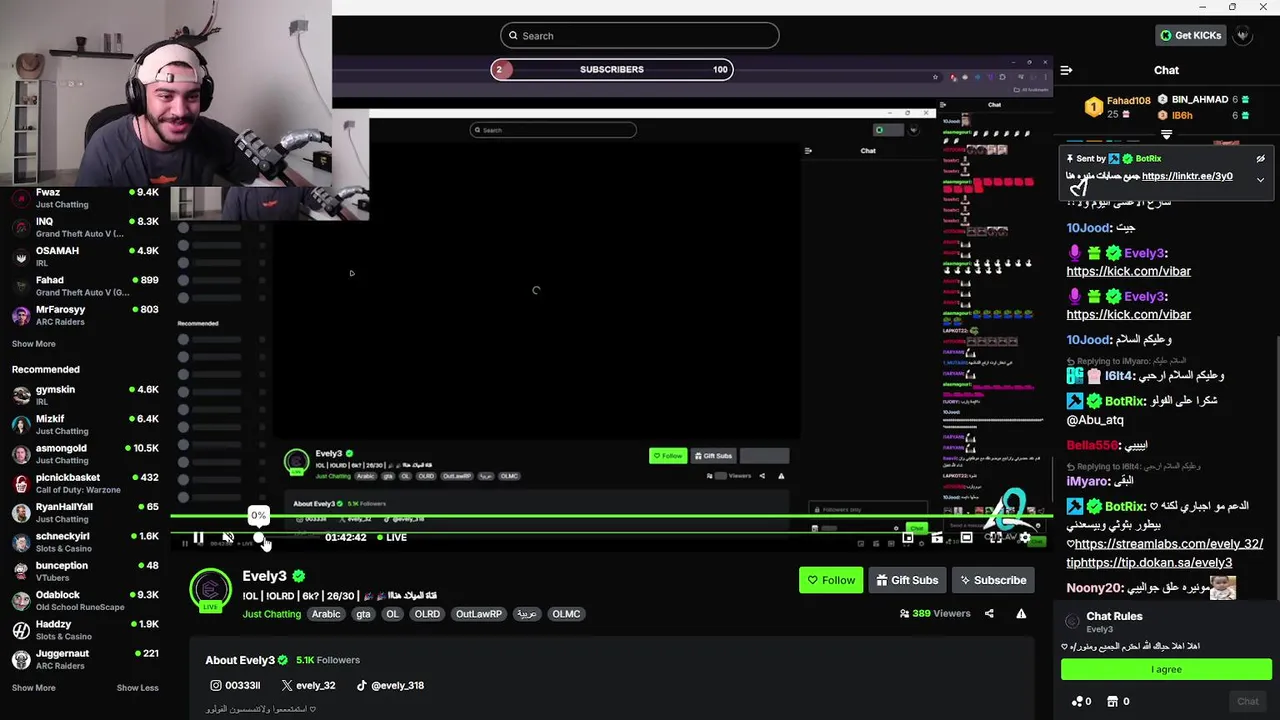Viewport: 1280px width, 720px height.
Task: Click I agree to chat rules
Action: pyautogui.click(x=1166, y=670)
